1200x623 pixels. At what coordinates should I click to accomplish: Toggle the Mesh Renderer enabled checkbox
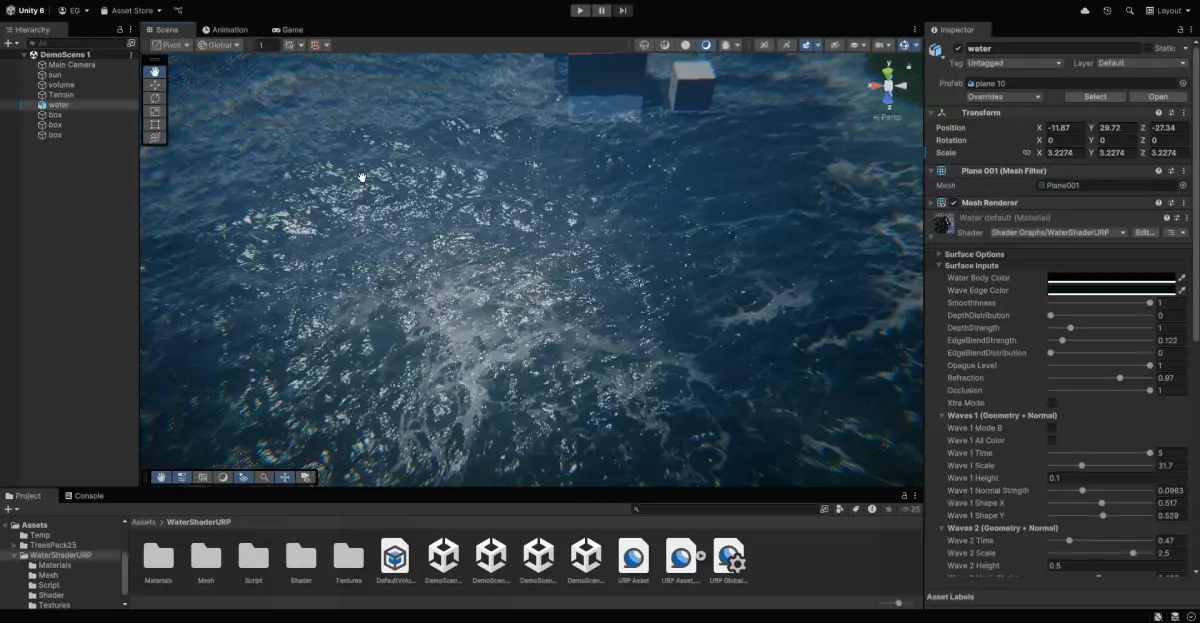coord(954,203)
